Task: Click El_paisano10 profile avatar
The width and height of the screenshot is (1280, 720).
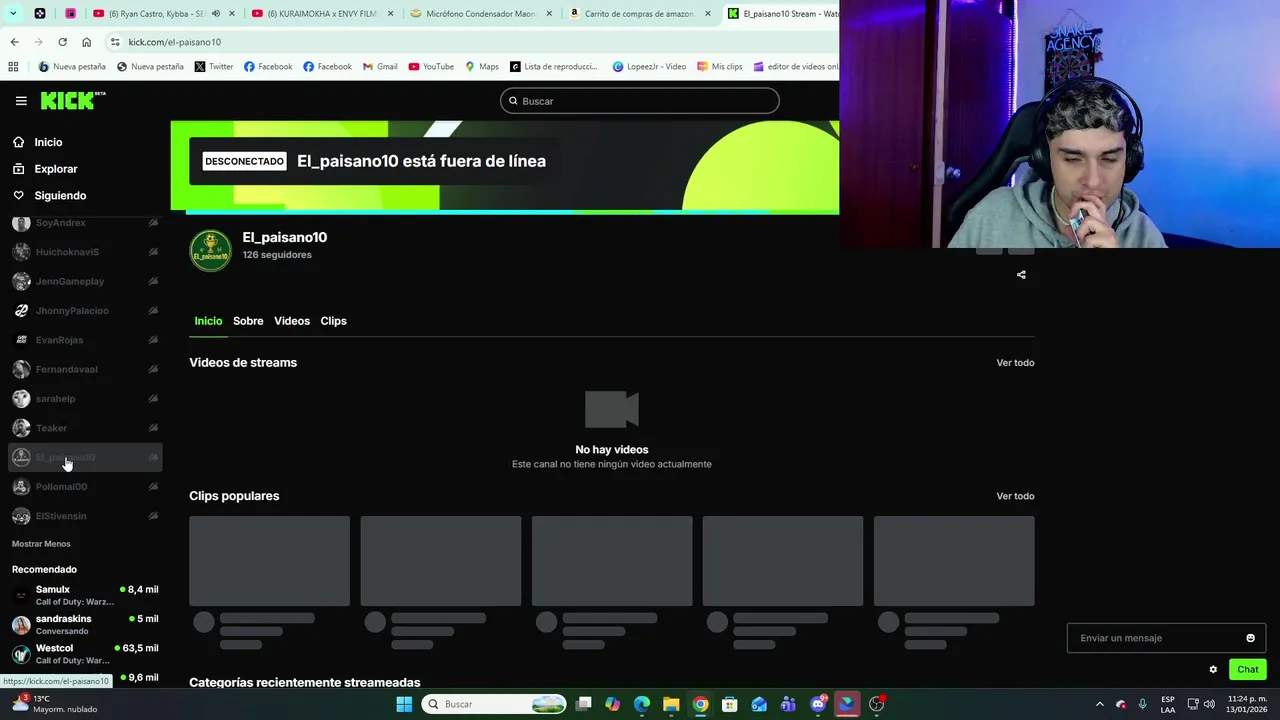Action: point(210,251)
